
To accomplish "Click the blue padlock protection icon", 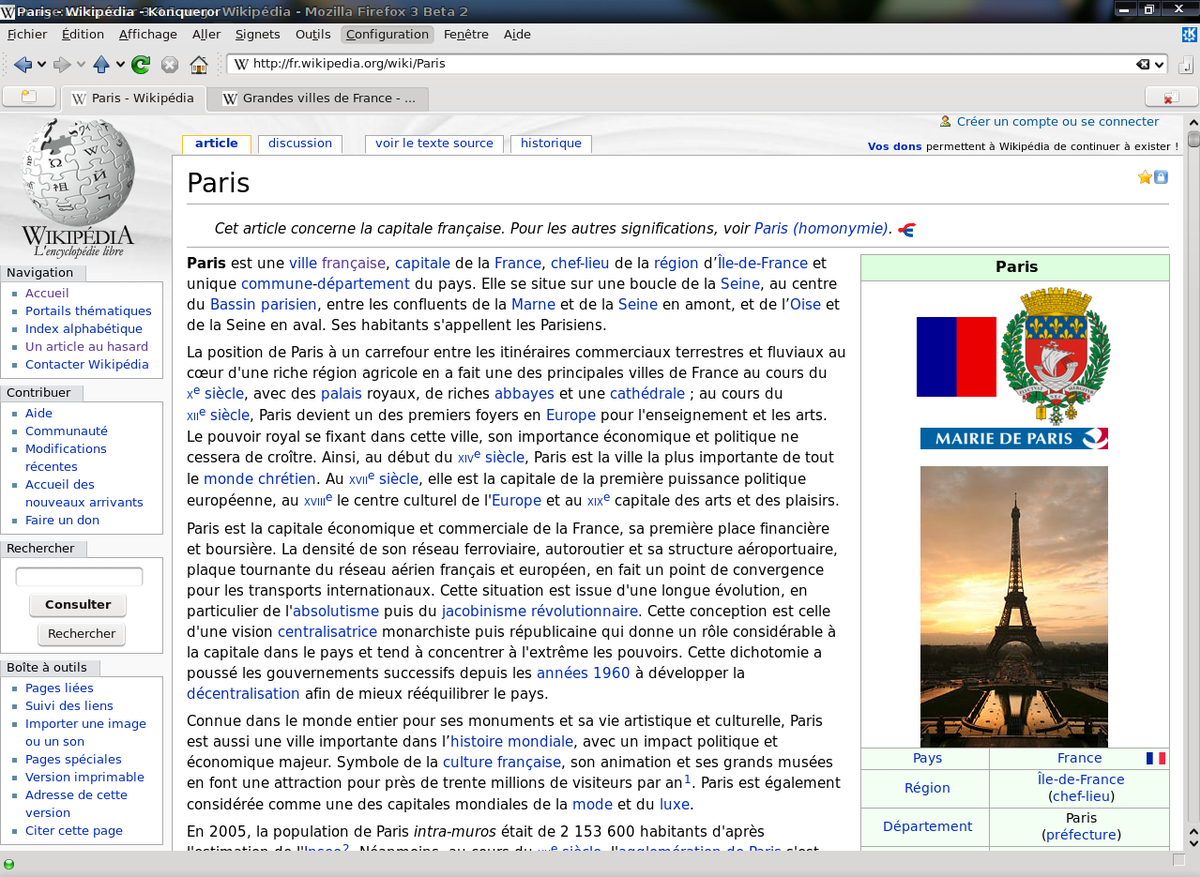I will 1161,177.
